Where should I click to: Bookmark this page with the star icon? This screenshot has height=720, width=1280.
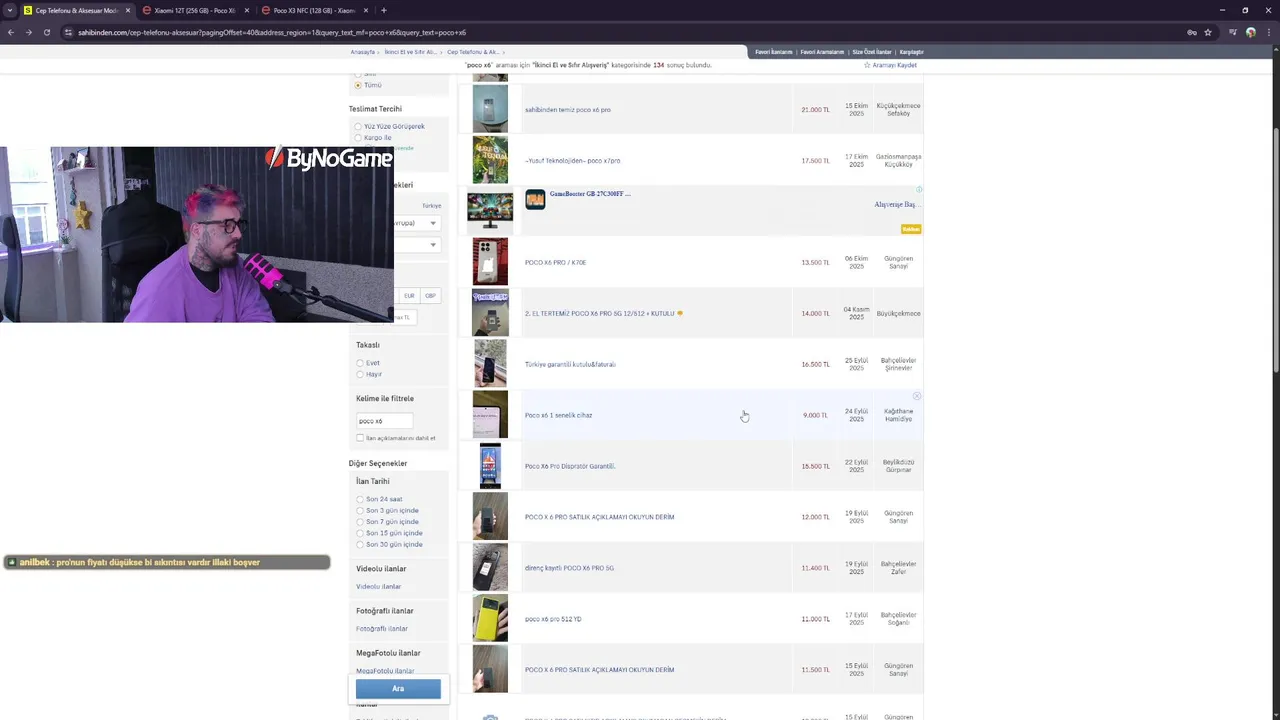[x=1208, y=32]
